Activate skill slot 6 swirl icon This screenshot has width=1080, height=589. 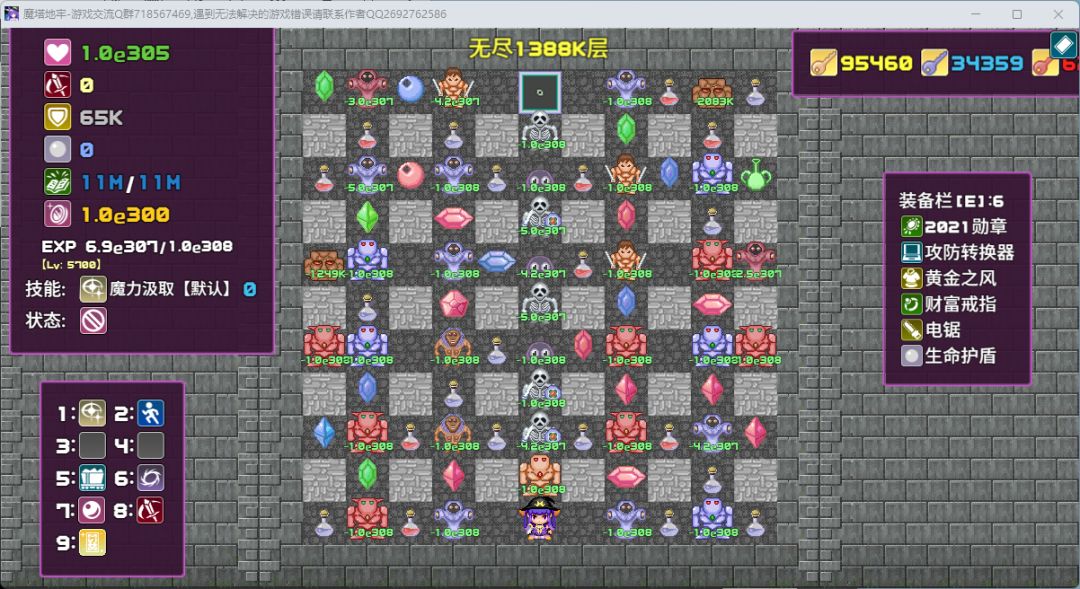tap(150, 478)
